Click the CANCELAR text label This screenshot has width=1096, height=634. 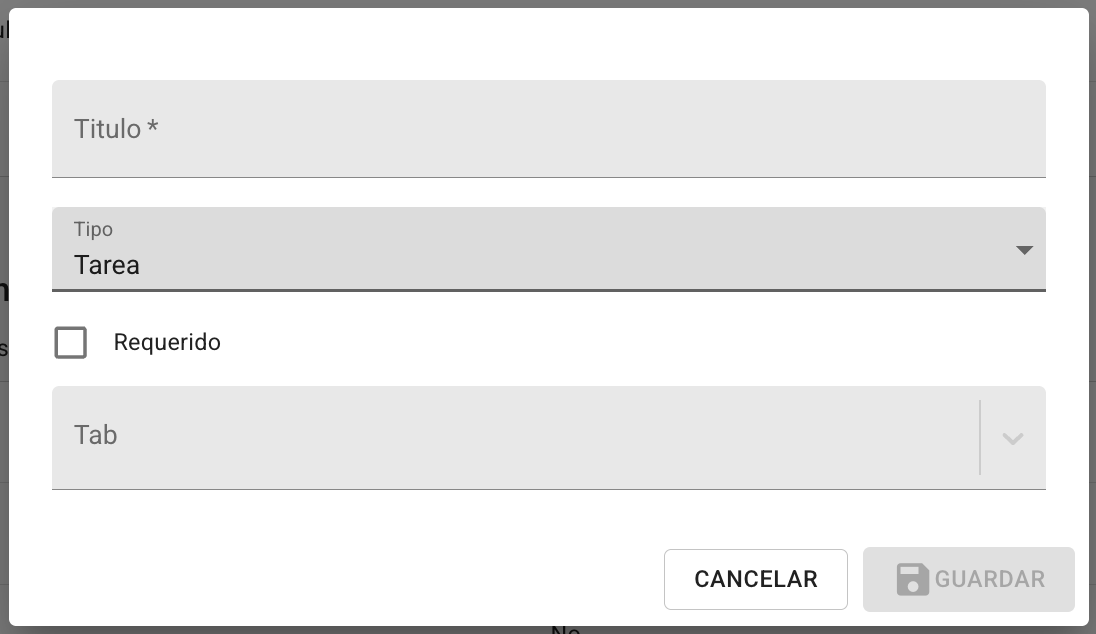[756, 579]
